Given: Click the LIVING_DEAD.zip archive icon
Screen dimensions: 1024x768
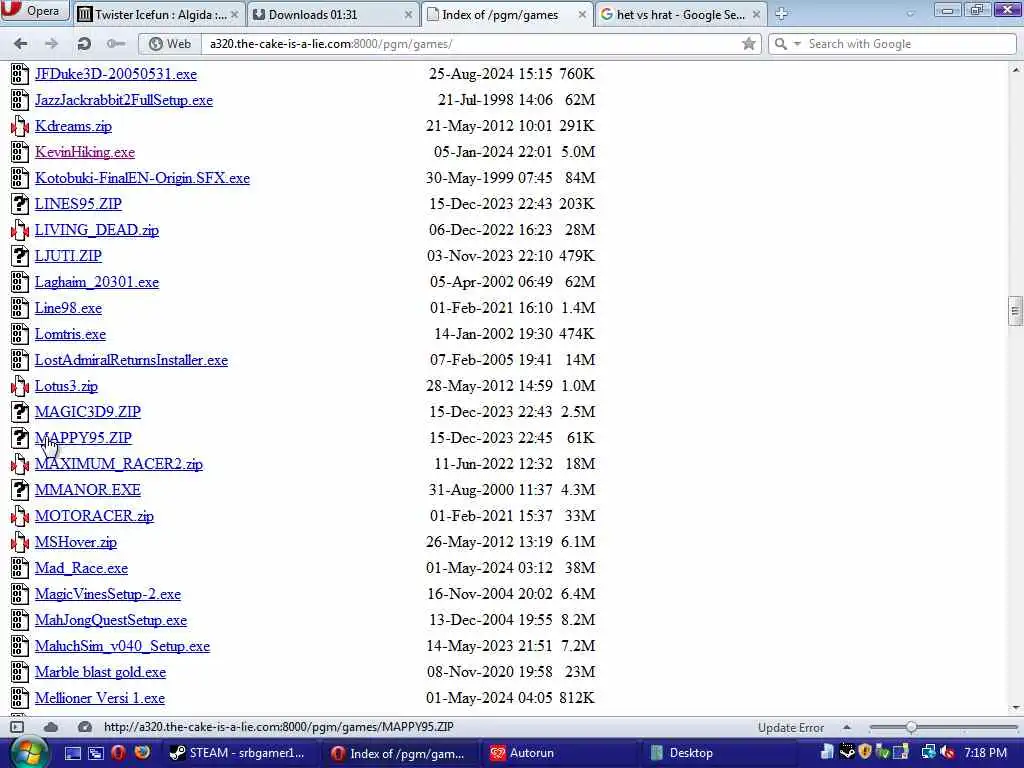Looking at the screenshot, I should pyautogui.click(x=20, y=230).
